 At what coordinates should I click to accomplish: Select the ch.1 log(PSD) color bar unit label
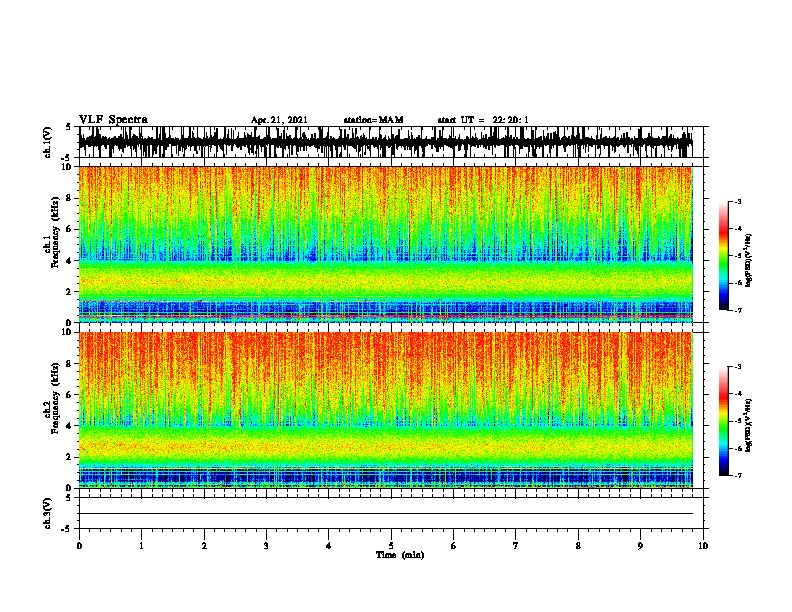pos(748,260)
